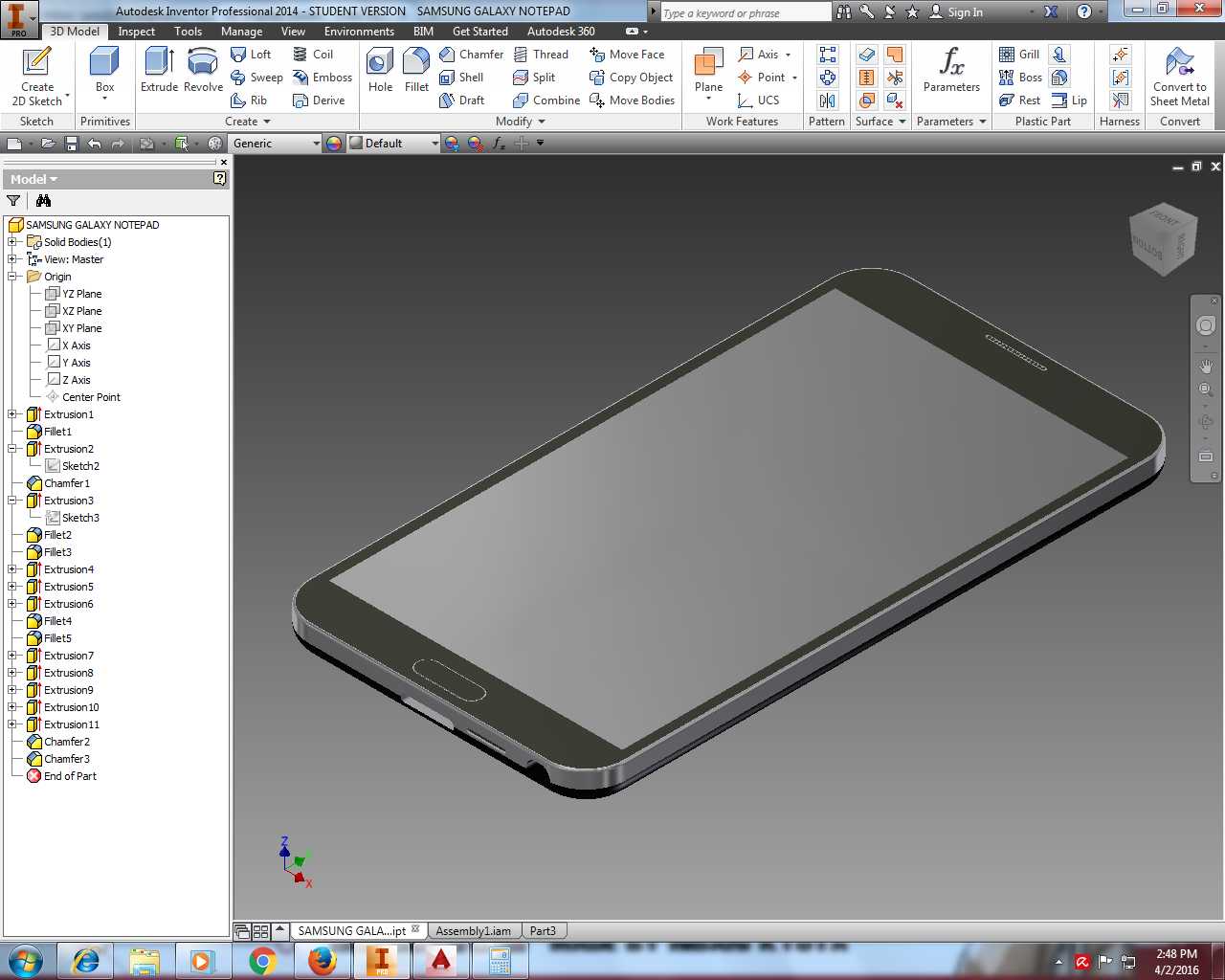Activate the Pan hand tool

[1206, 366]
